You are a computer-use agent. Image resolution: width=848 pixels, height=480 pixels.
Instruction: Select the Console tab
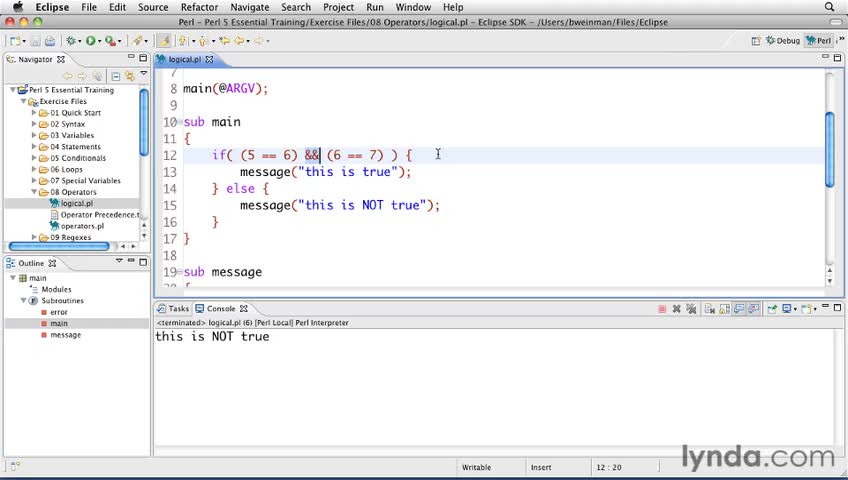221,309
